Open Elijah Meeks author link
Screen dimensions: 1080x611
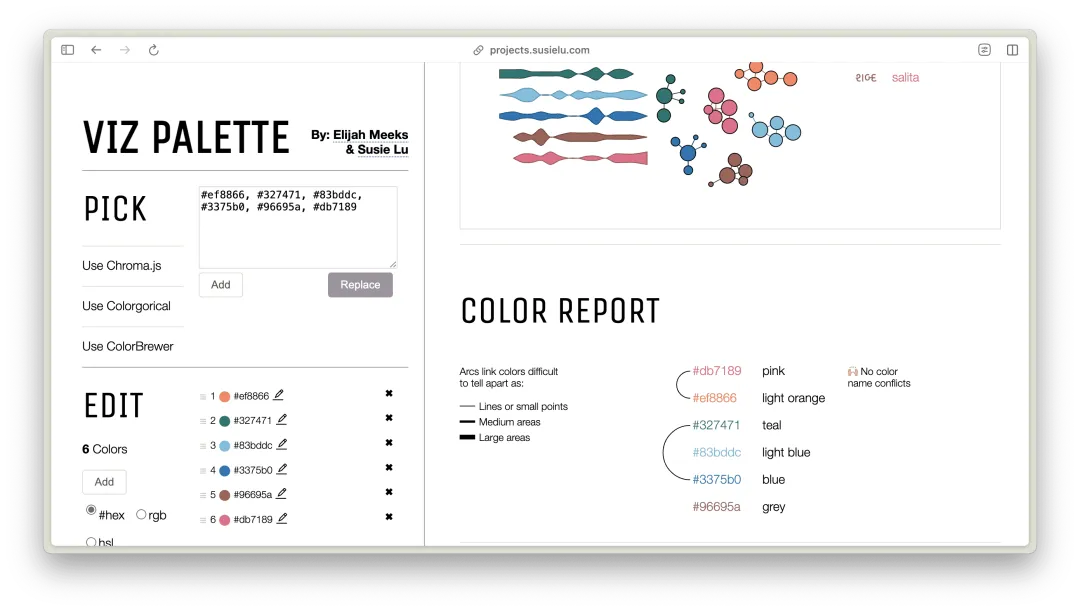pyautogui.click(x=371, y=135)
